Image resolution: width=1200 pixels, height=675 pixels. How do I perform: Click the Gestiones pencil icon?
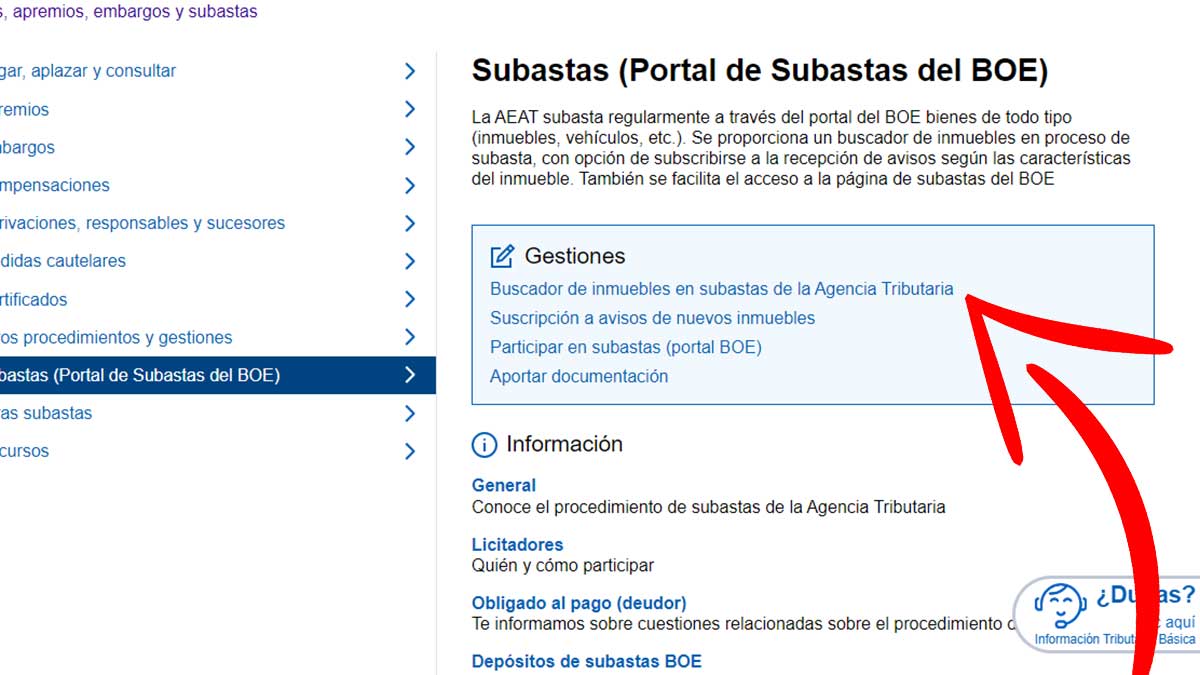point(500,255)
